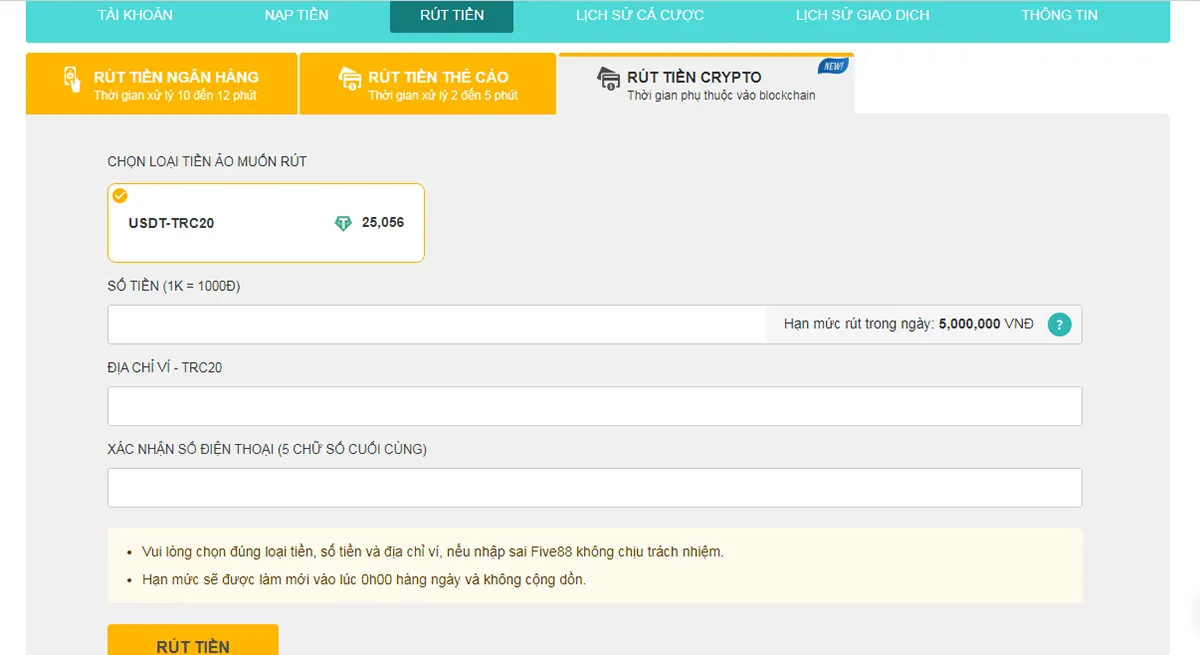Screen dimensions: 1200x655
Task: Open the TÀI KHOẢN menu tab
Action: coord(135,15)
